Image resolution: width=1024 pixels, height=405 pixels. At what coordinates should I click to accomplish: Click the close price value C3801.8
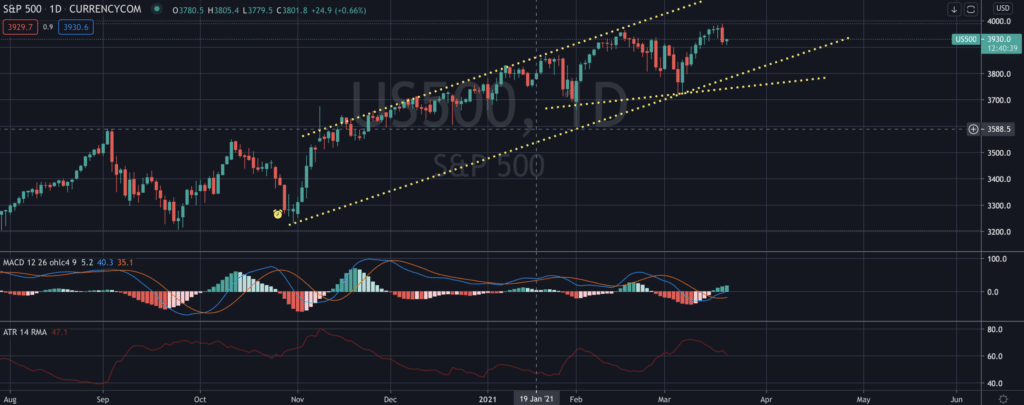pyautogui.click(x=292, y=10)
